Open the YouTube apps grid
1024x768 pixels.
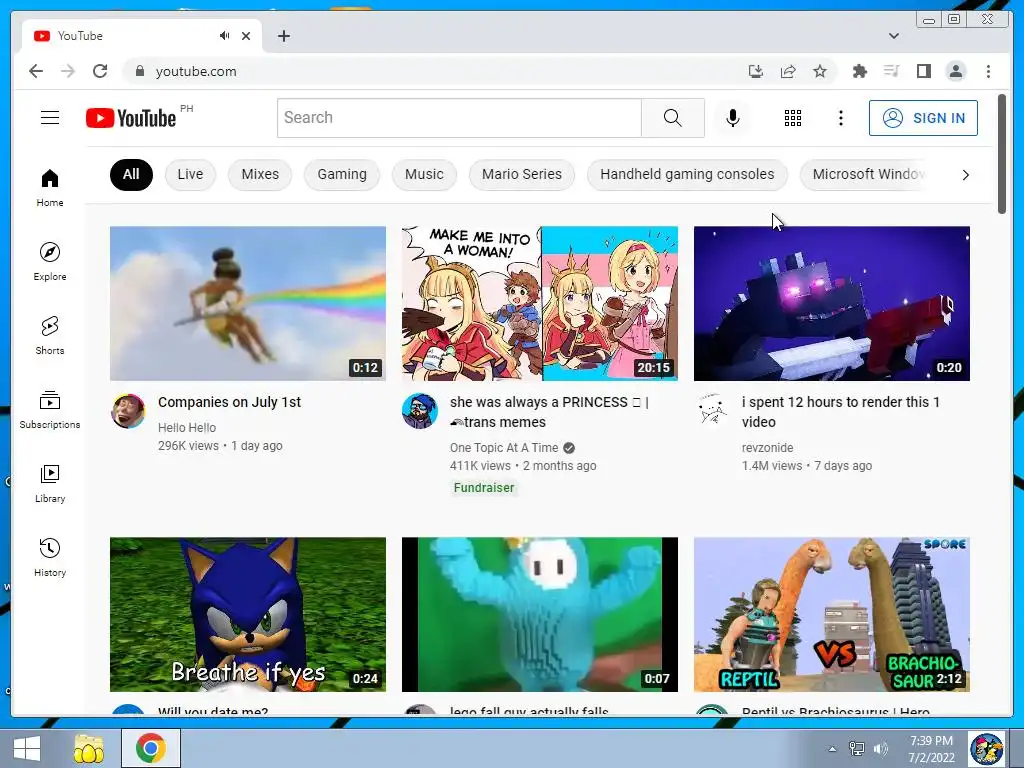coord(792,118)
